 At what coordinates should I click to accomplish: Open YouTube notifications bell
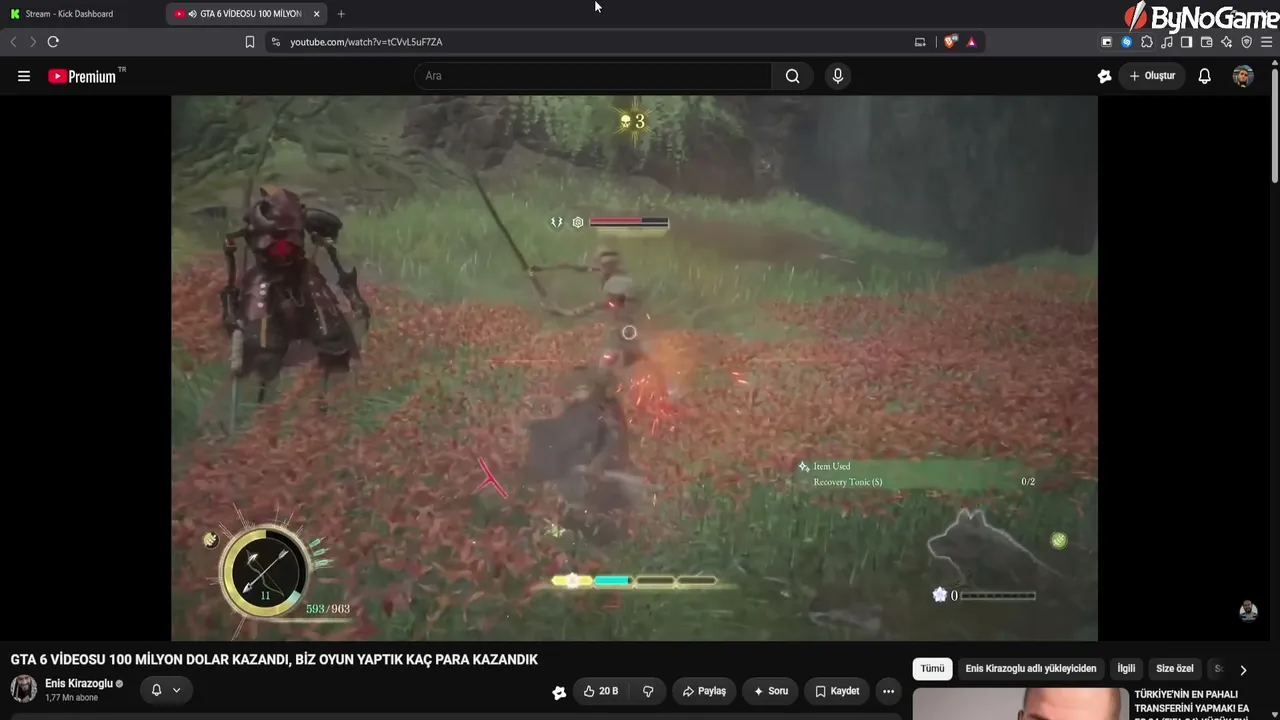[1205, 76]
